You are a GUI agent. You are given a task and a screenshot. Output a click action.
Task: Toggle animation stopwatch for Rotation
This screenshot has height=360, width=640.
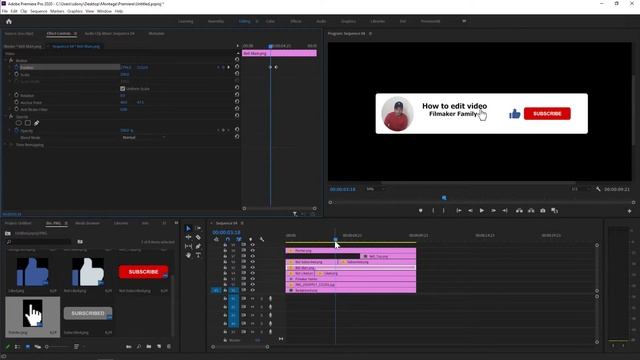point(16,95)
